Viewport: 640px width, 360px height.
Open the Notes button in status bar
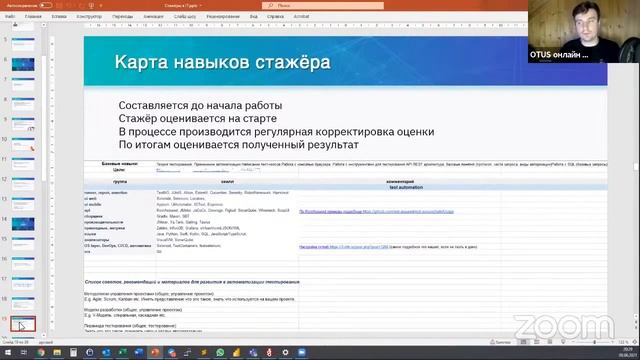pyautogui.click(x=500, y=342)
